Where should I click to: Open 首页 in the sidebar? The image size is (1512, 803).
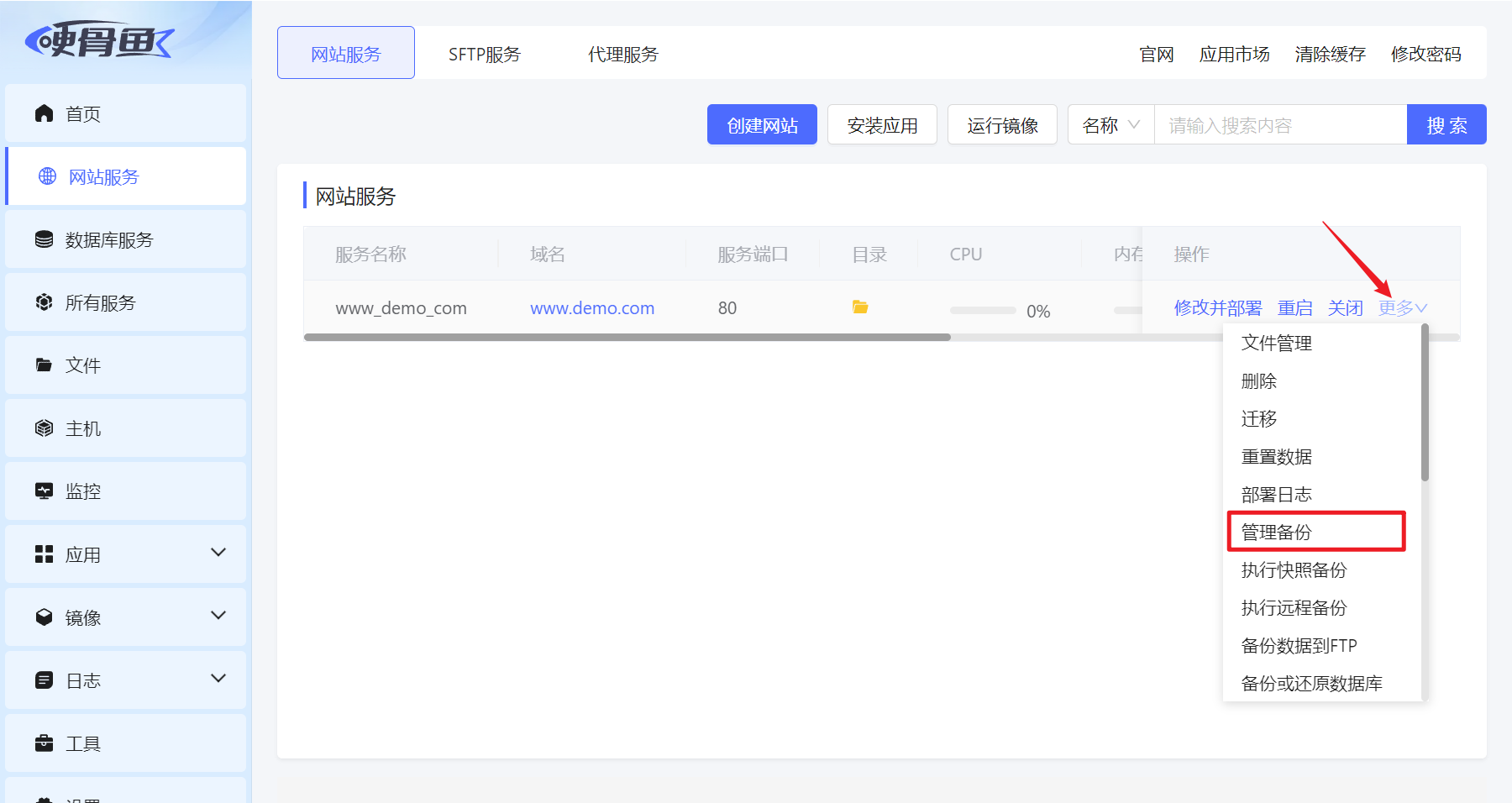click(126, 113)
